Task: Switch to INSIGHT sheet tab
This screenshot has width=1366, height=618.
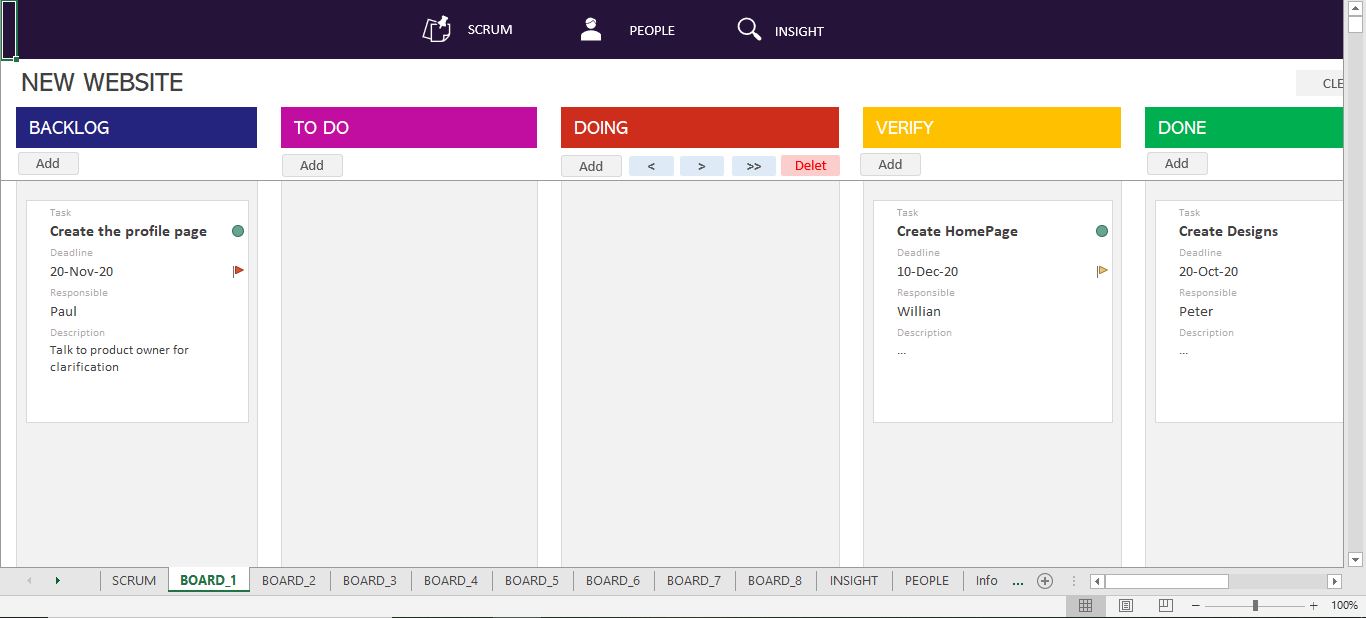Action: (x=854, y=581)
